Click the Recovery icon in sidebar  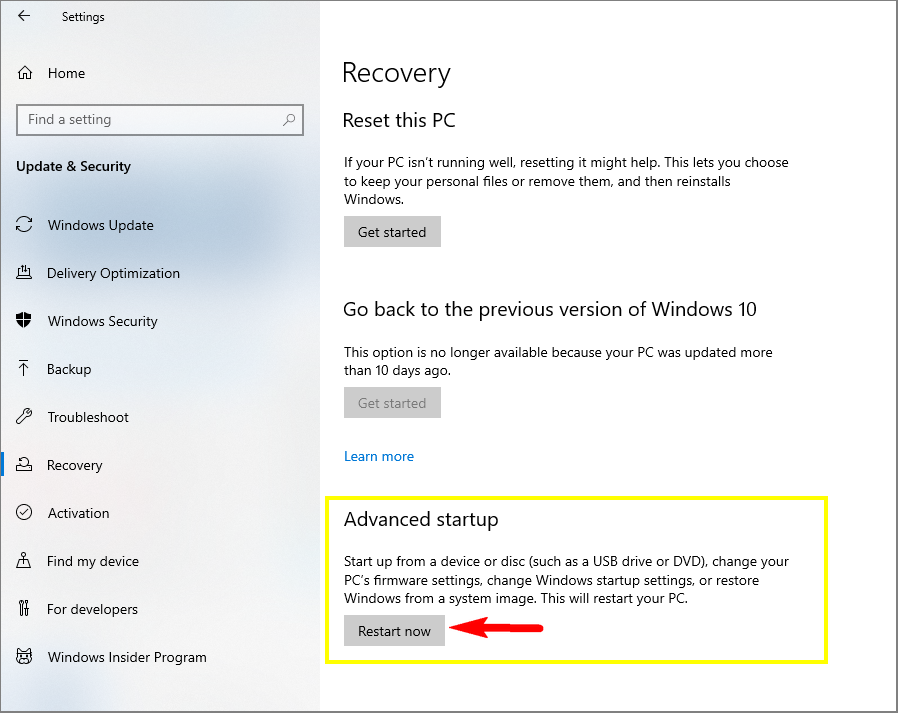click(24, 464)
